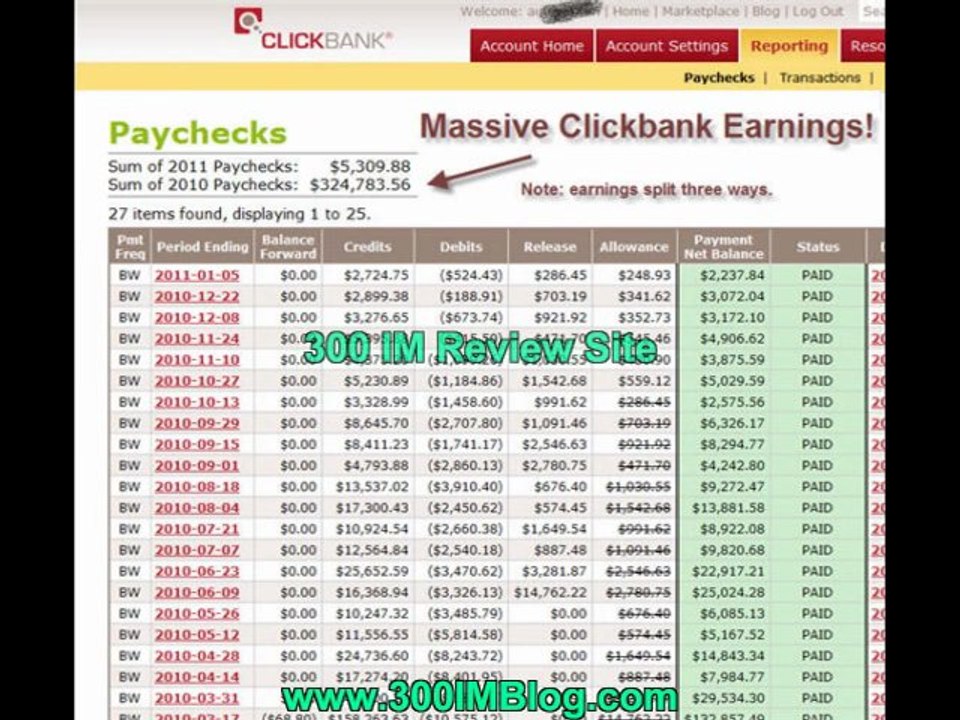Image resolution: width=960 pixels, height=720 pixels.
Task: Click the Pmt Freq column header
Action: [130, 247]
